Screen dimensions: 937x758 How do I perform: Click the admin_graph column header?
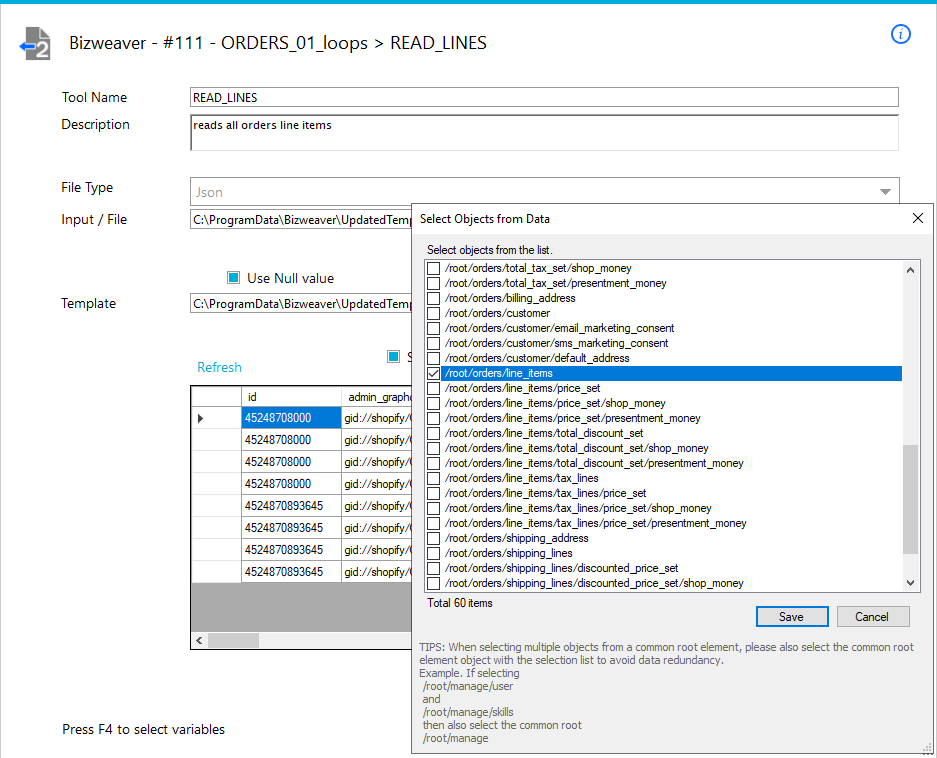coord(377,396)
